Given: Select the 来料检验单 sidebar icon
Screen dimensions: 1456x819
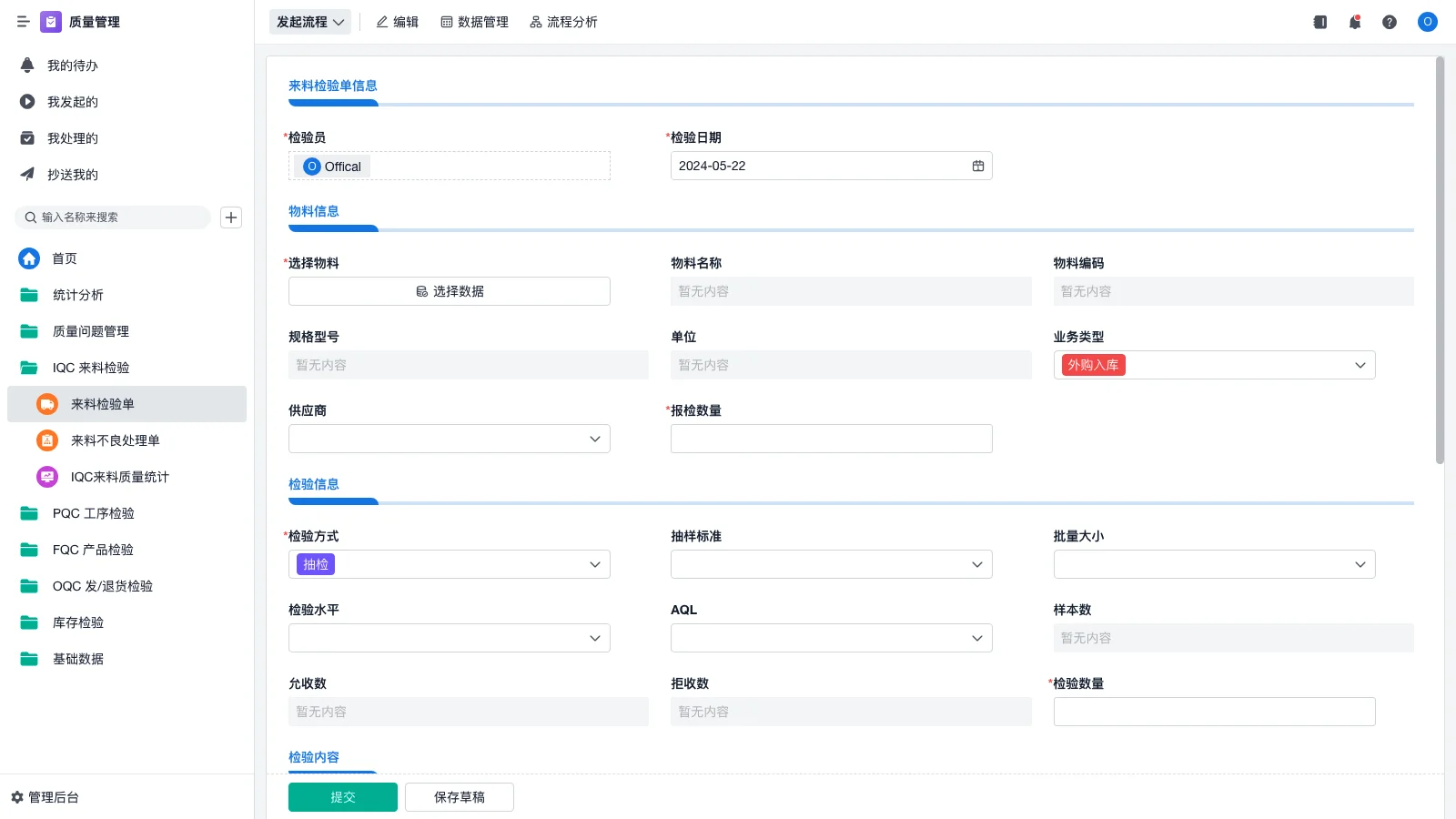Looking at the screenshot, I should pos(46,404).
